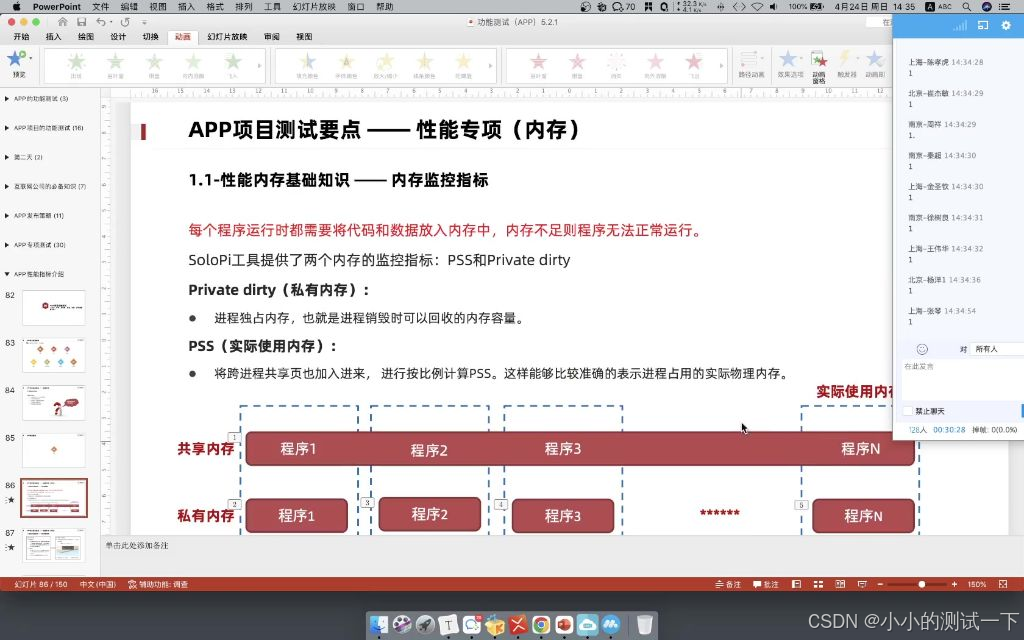Image resolution: width=1024 pixels, height=640 pixels.
Task: Select slide 84 thumbnail in the sidebar
Action: click(x=54, y=403)
